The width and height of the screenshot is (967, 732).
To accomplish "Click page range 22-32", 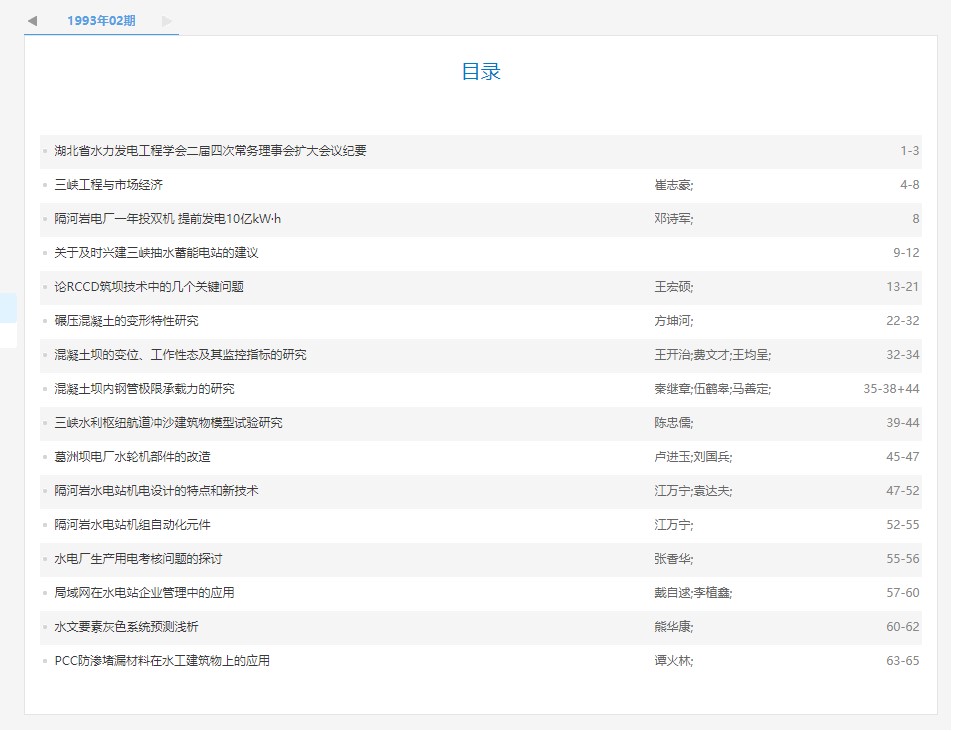I will [903, 321].
